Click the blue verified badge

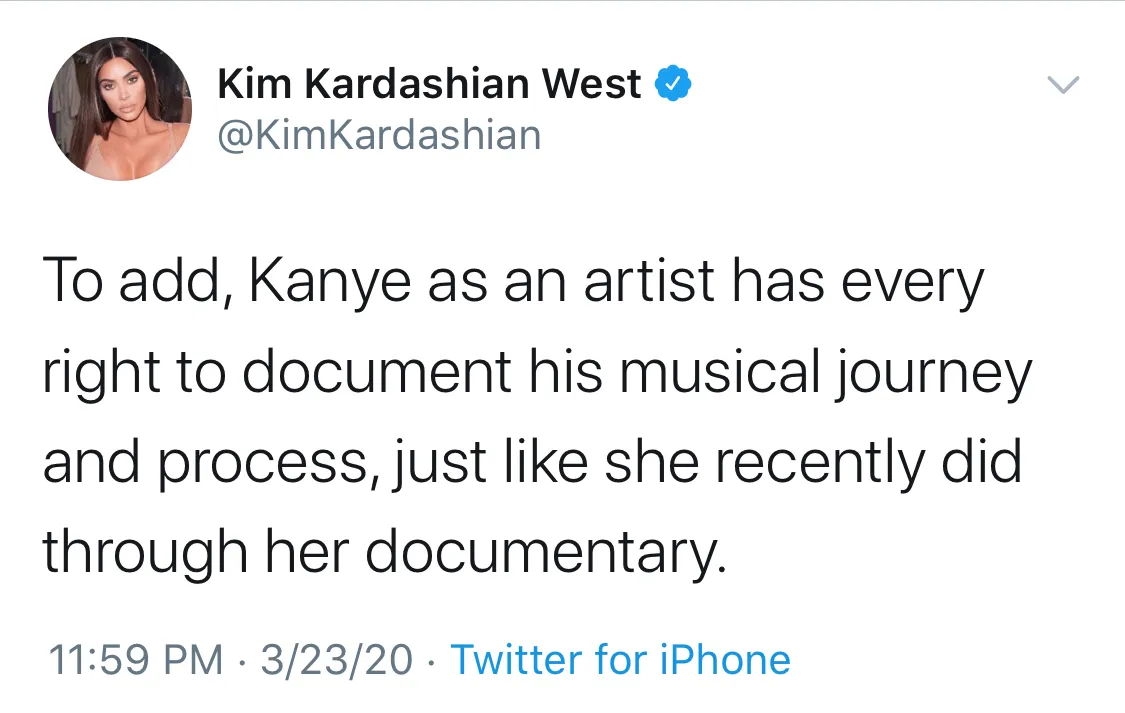(x=673, y=86)
